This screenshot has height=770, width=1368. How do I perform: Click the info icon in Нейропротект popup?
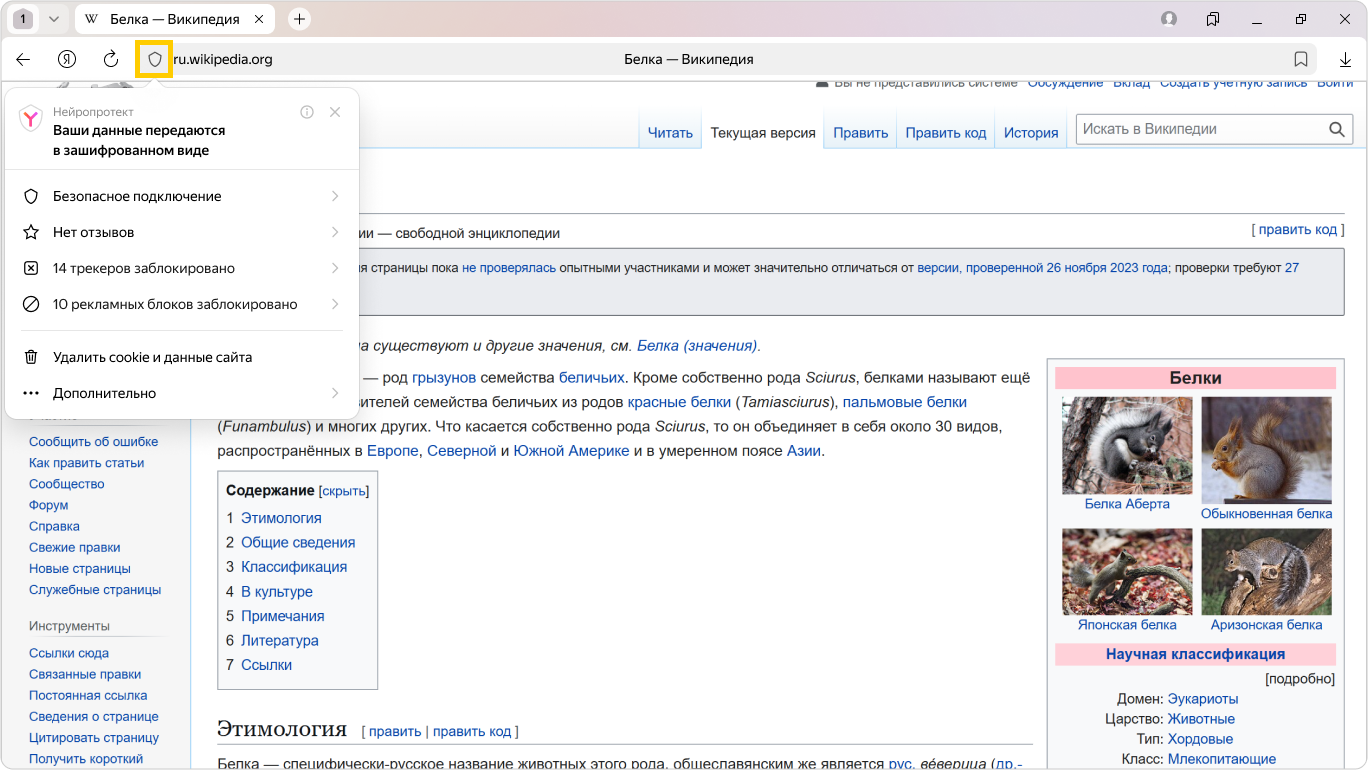[x=307, y=112]
